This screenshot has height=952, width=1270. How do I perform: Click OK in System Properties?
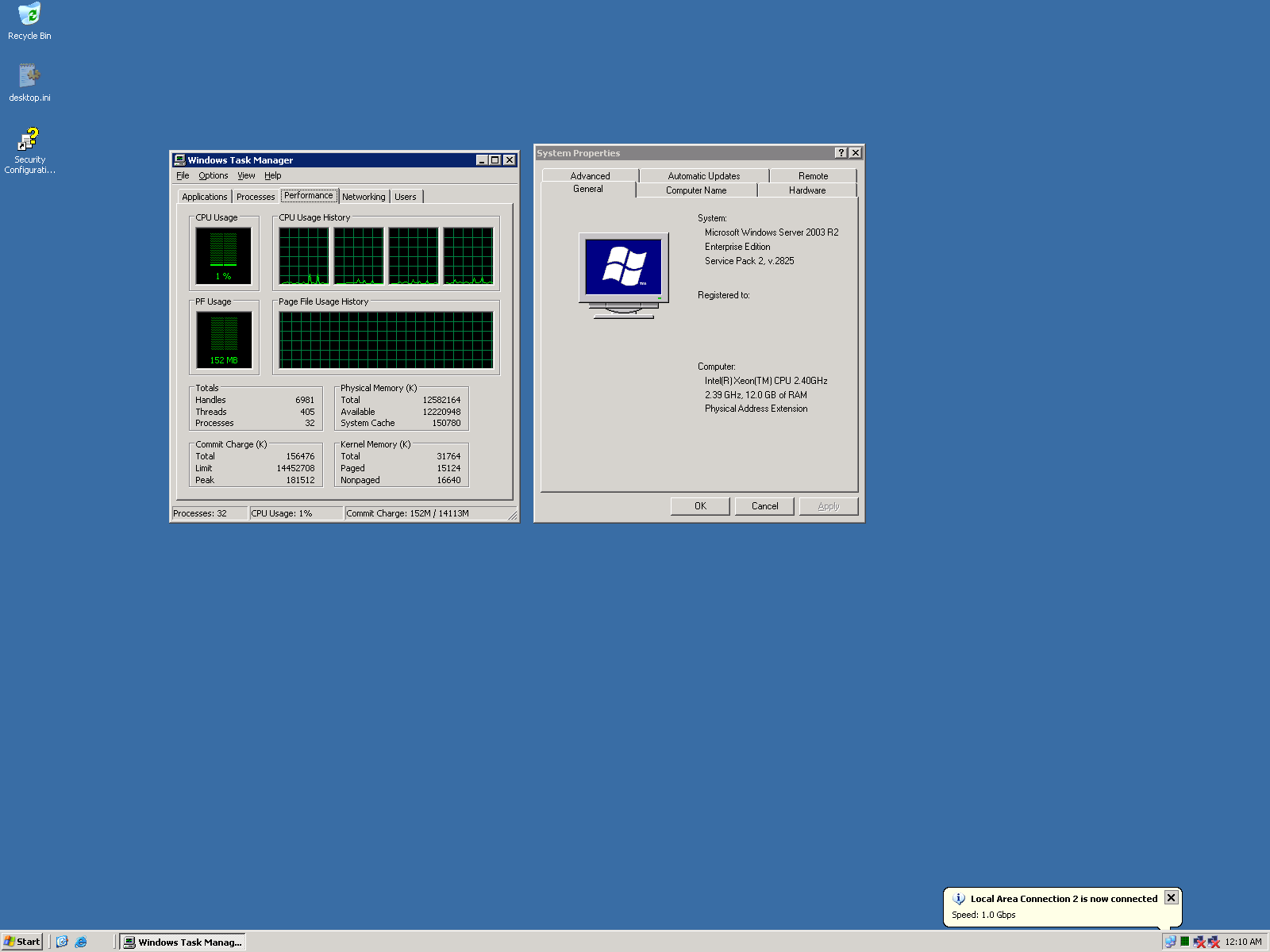699,505
